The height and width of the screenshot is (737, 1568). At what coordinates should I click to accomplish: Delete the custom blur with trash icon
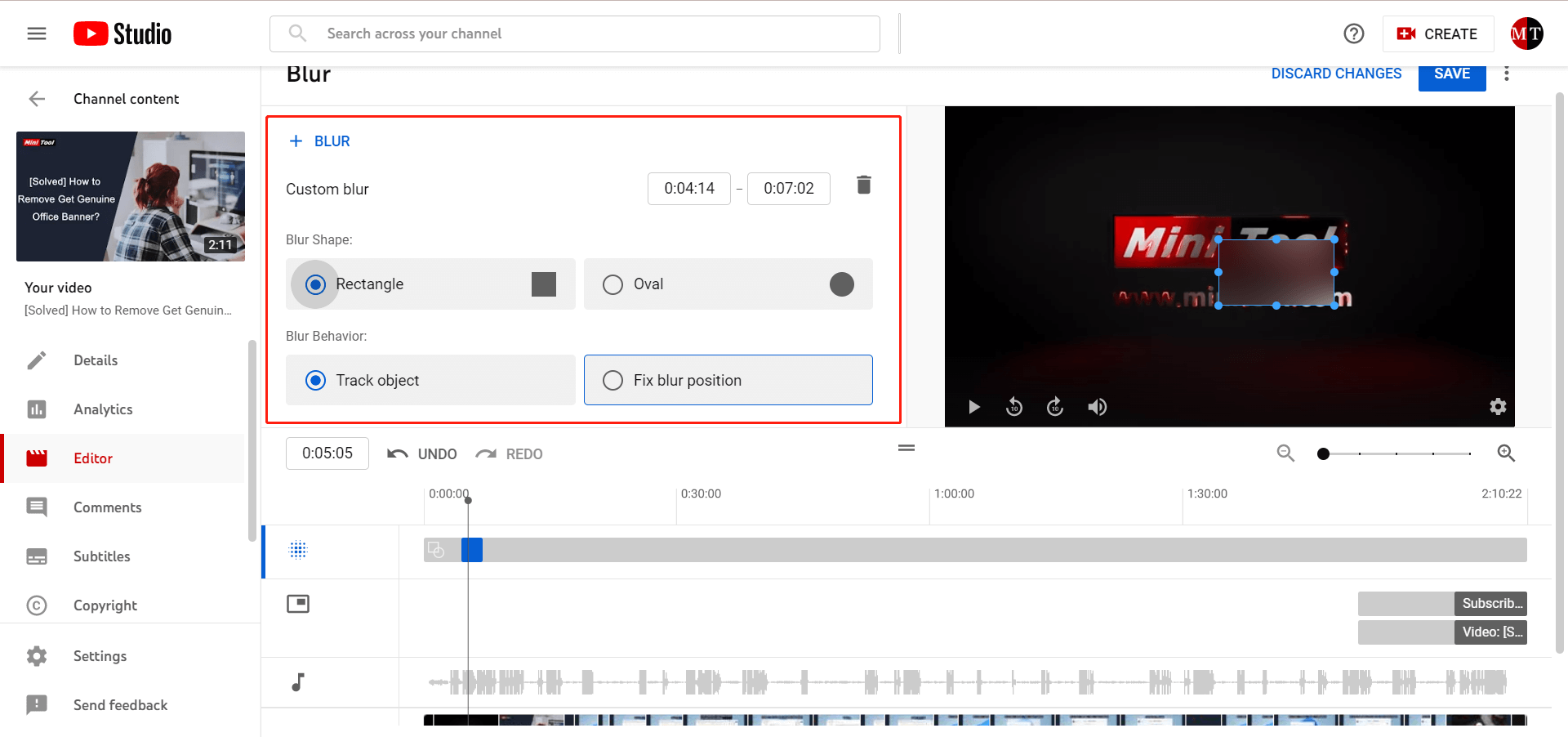[864, 185]
